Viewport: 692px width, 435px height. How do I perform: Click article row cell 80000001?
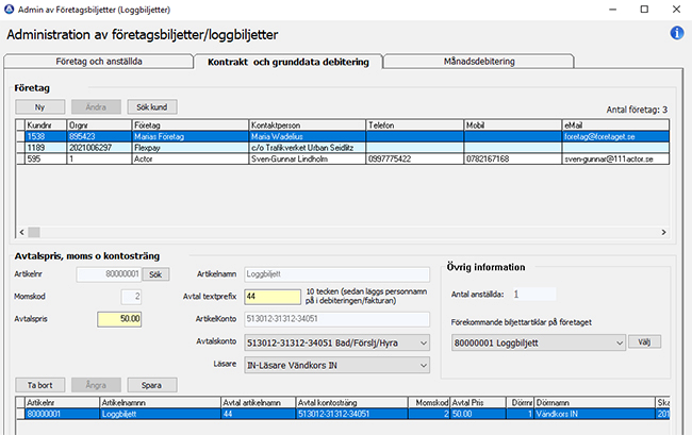[62, 414]
